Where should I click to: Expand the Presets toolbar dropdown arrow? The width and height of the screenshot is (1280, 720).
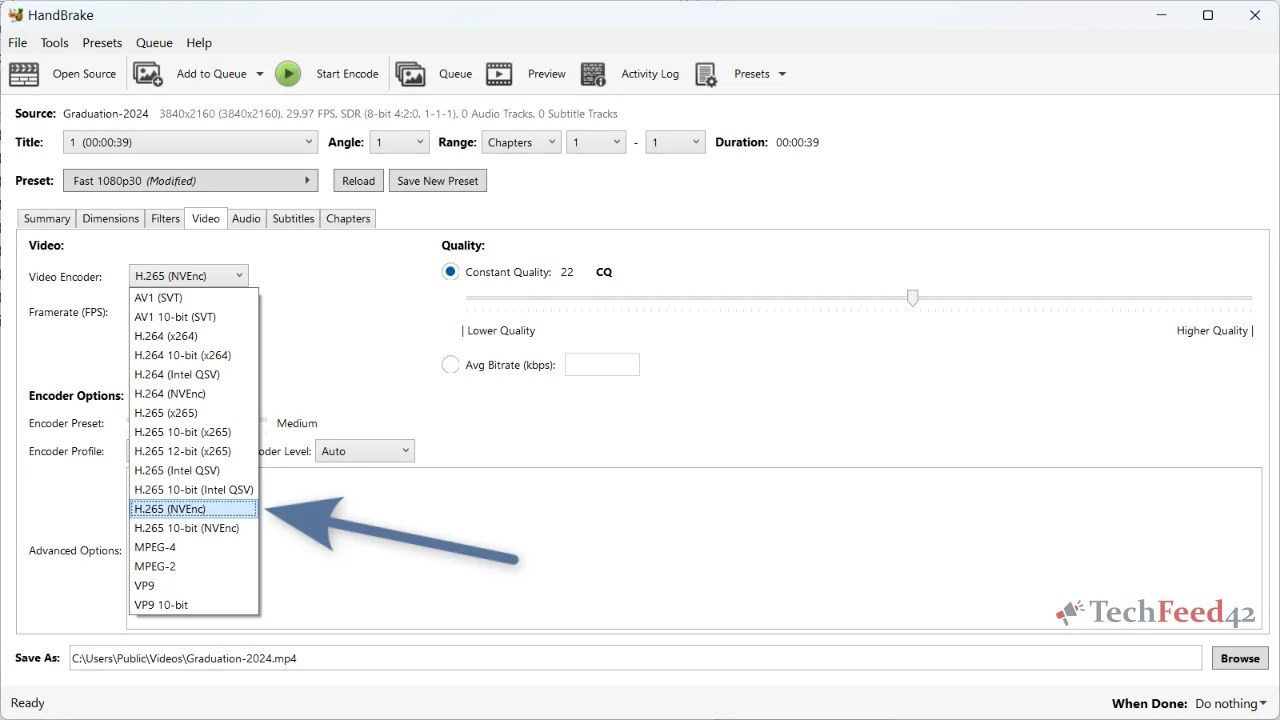(x=782, y=74)
